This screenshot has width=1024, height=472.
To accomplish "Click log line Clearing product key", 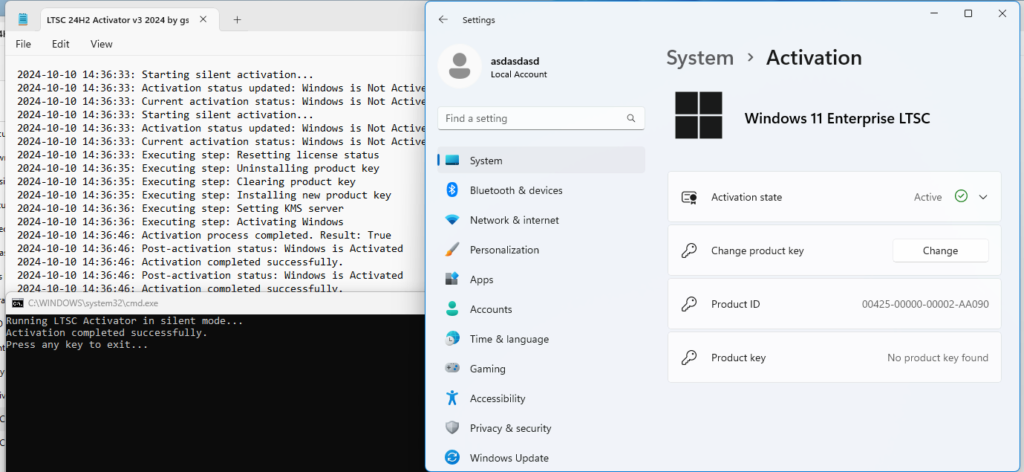I will (186, 181).
